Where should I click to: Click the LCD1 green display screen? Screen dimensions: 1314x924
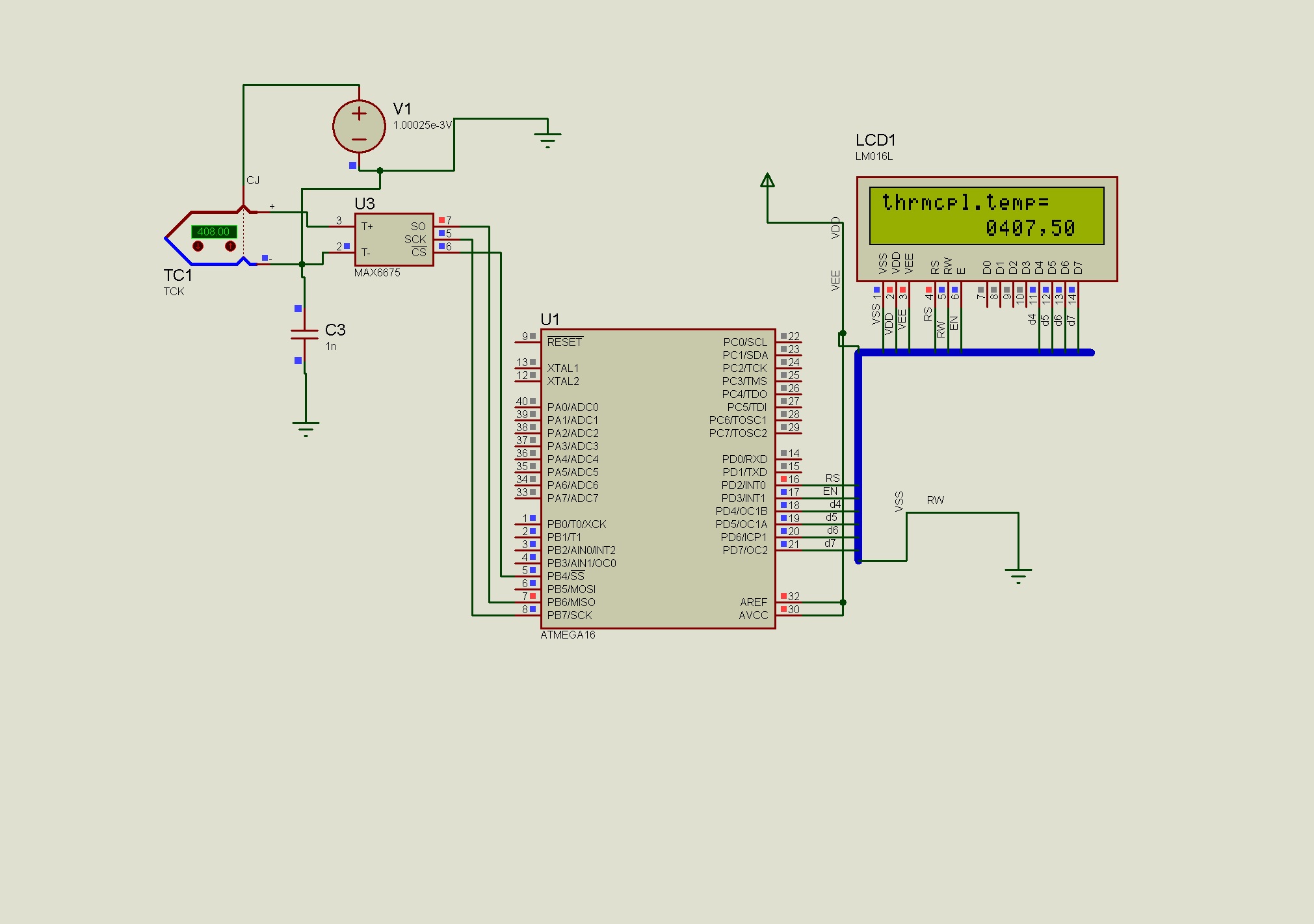[x=987, y=216]
